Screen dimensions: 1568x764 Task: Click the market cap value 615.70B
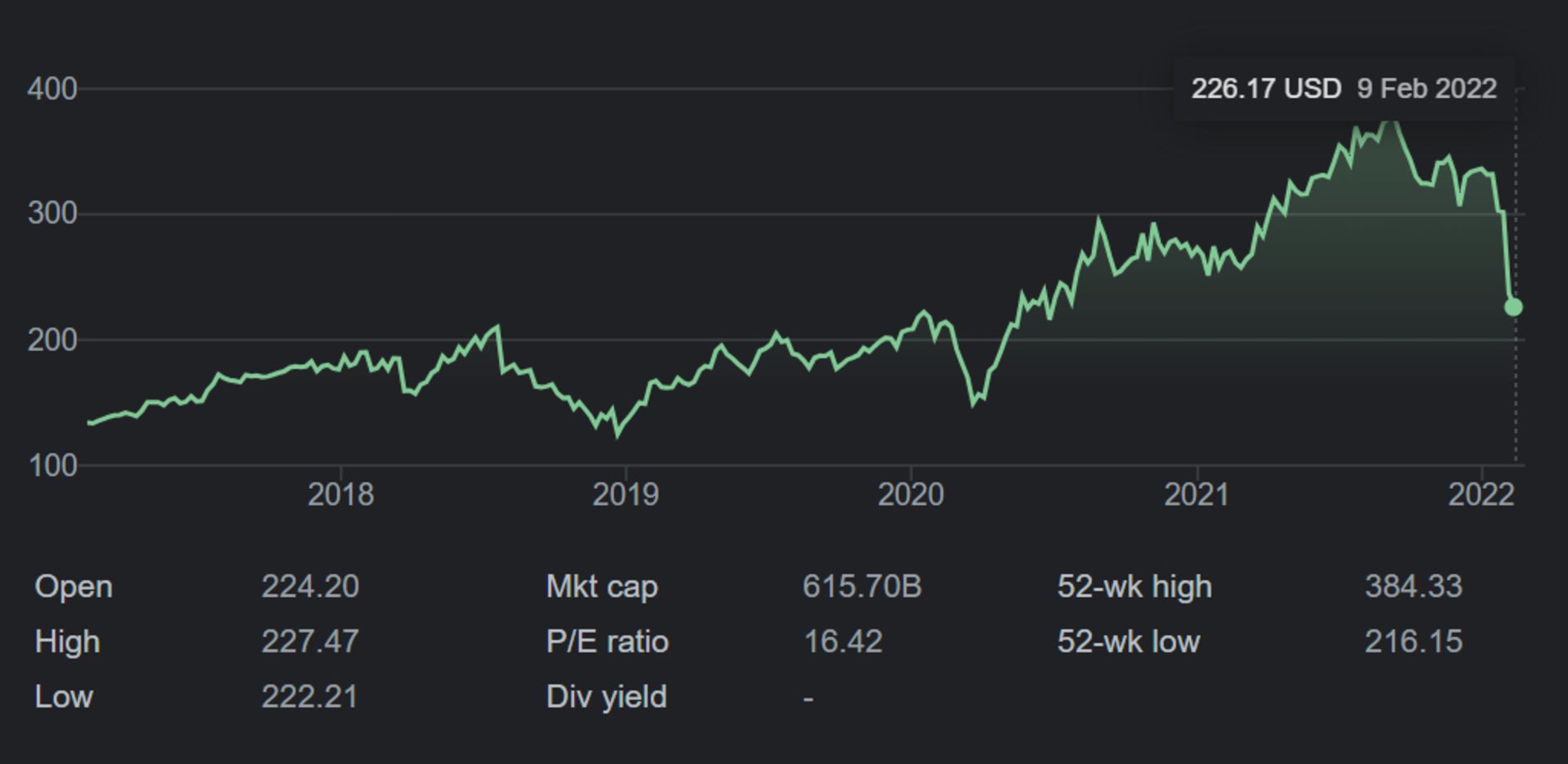tap(862, 587)
